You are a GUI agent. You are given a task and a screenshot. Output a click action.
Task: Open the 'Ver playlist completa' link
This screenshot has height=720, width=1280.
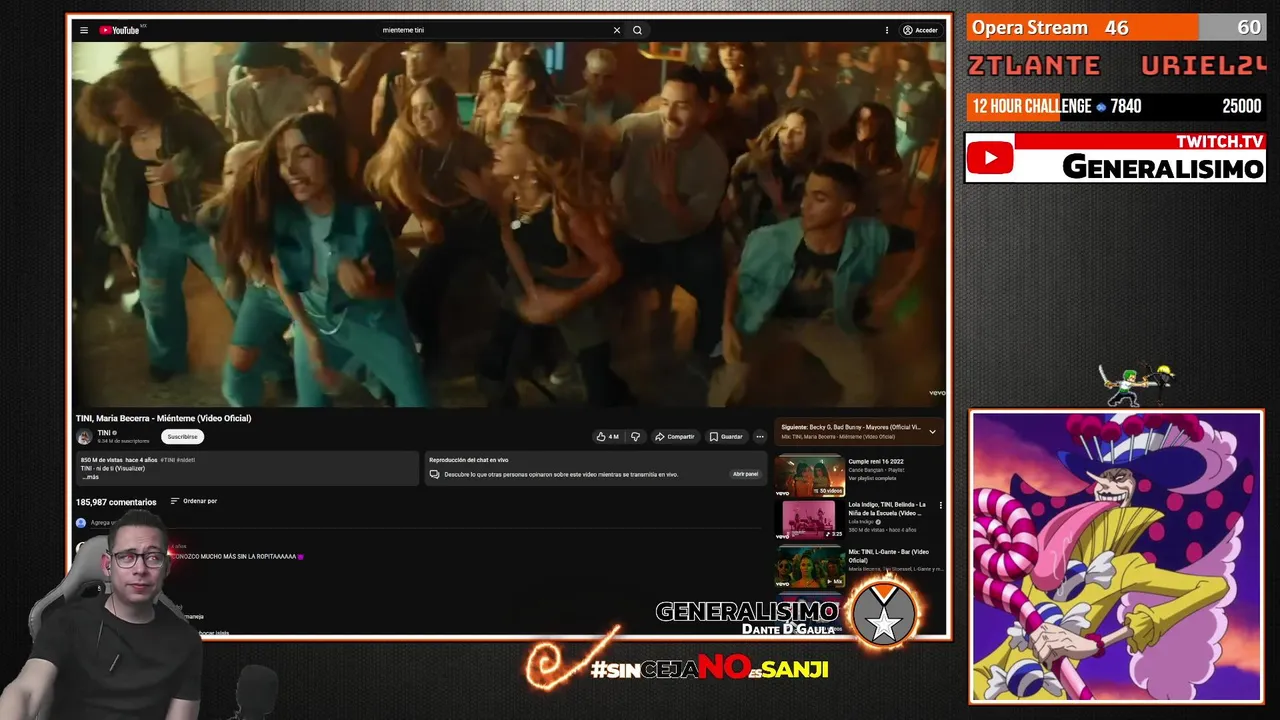click(x=873, y=478)
